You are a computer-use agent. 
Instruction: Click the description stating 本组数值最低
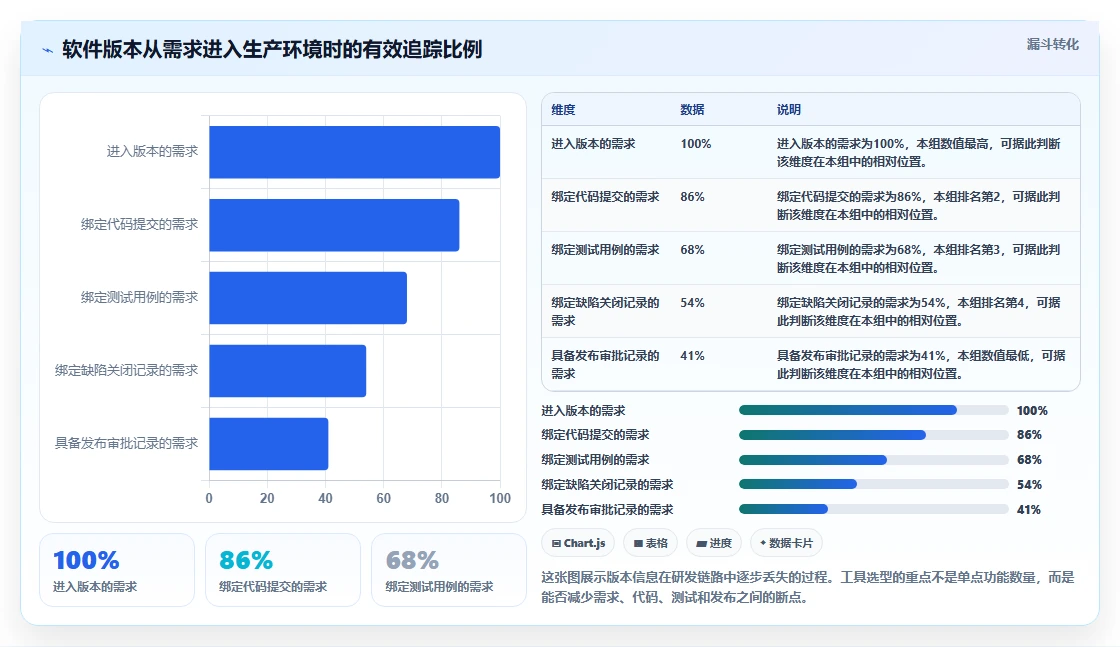[921, 364]
